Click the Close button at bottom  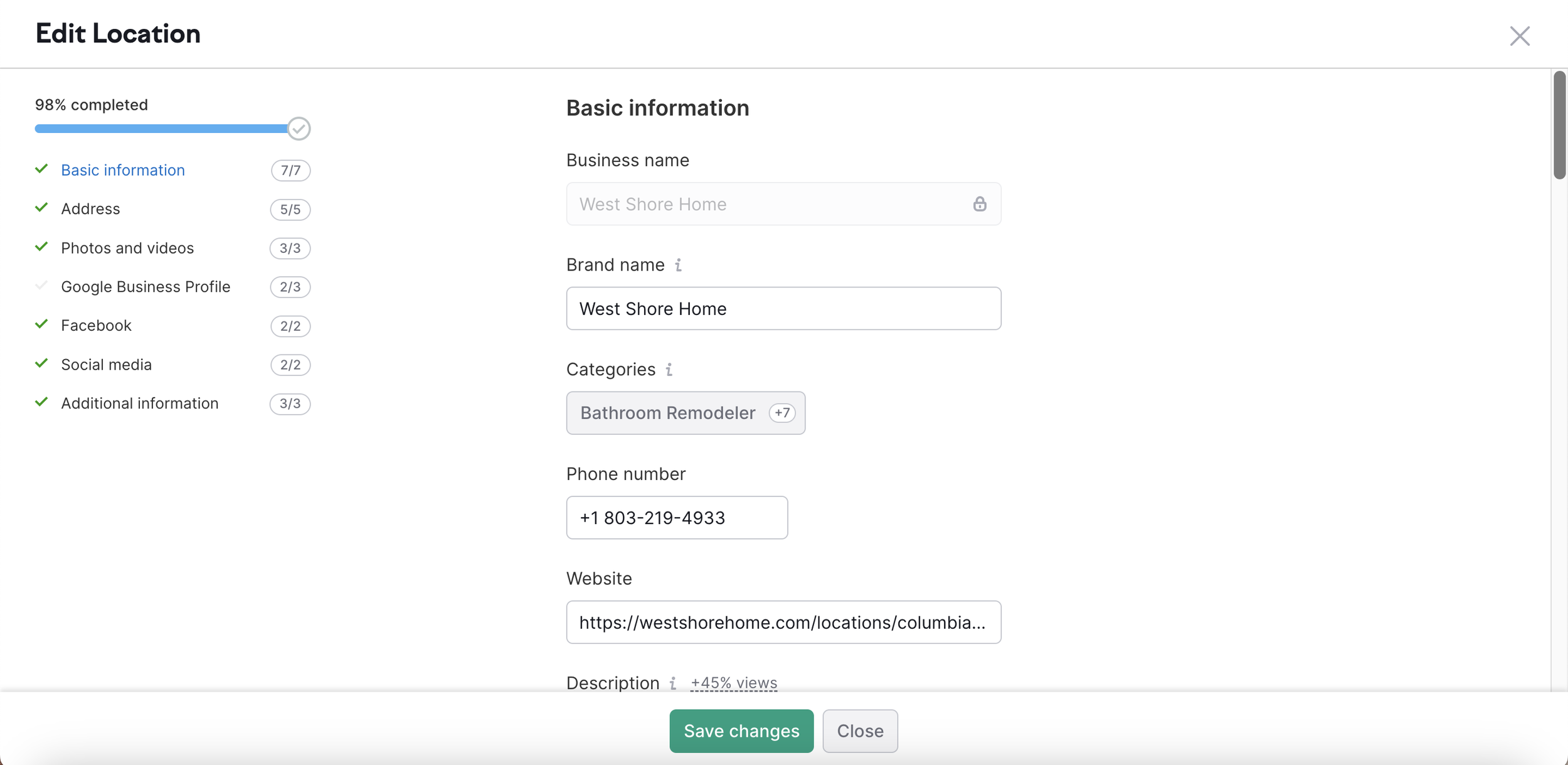(859, 731)
